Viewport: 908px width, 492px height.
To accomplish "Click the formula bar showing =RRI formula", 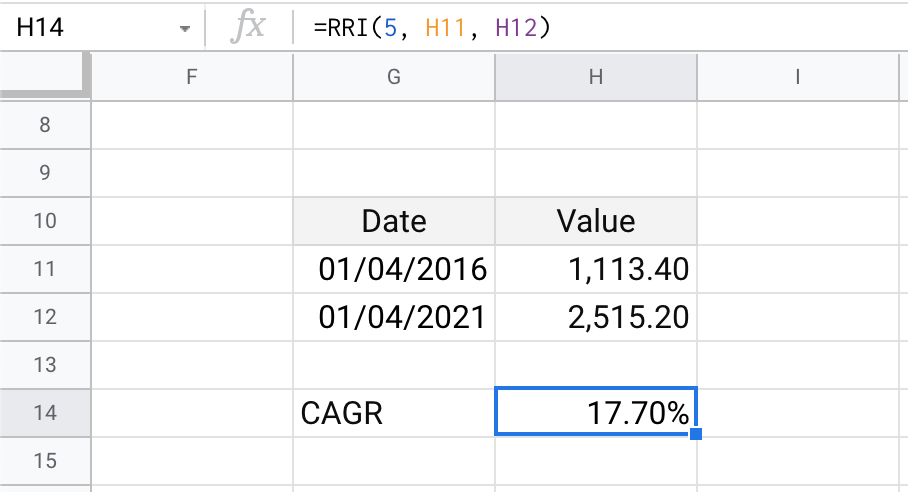I will pos(601,27).
